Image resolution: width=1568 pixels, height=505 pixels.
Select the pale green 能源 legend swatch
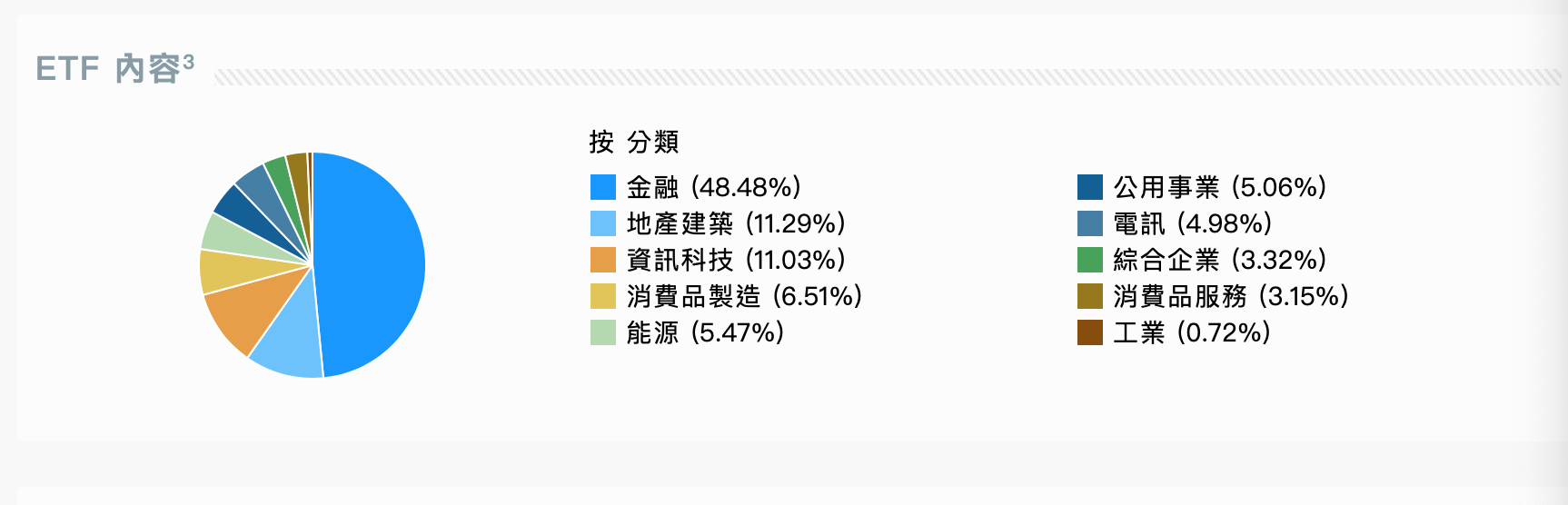tap(603, 332)
